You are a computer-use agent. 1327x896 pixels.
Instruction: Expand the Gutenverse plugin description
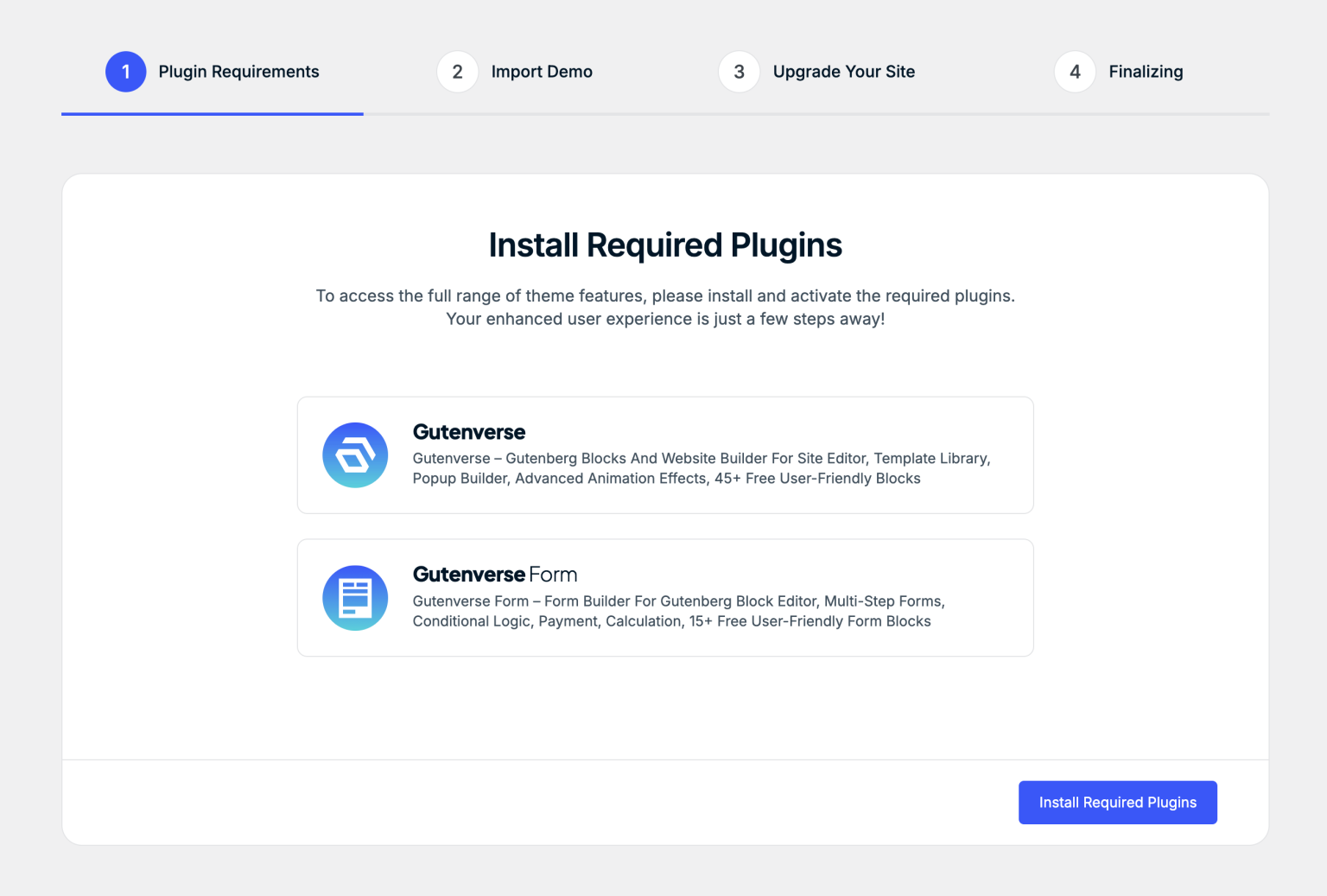701,467
